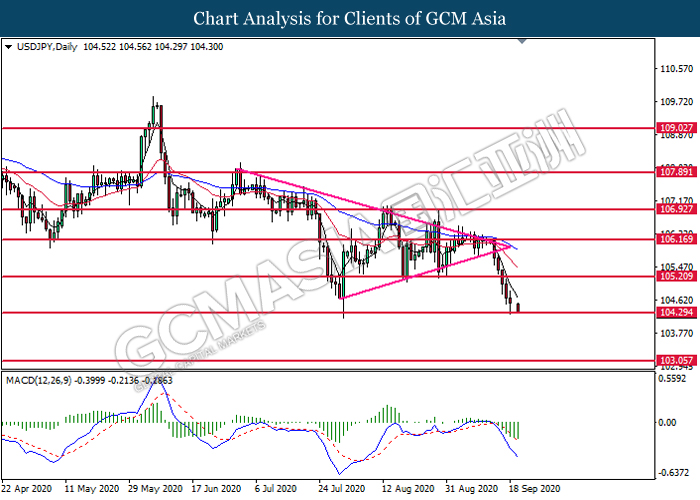Click the 31 Aug 2020 date label
The height and width of the screenshot is (500, 700).
click(x=472, y=489)
